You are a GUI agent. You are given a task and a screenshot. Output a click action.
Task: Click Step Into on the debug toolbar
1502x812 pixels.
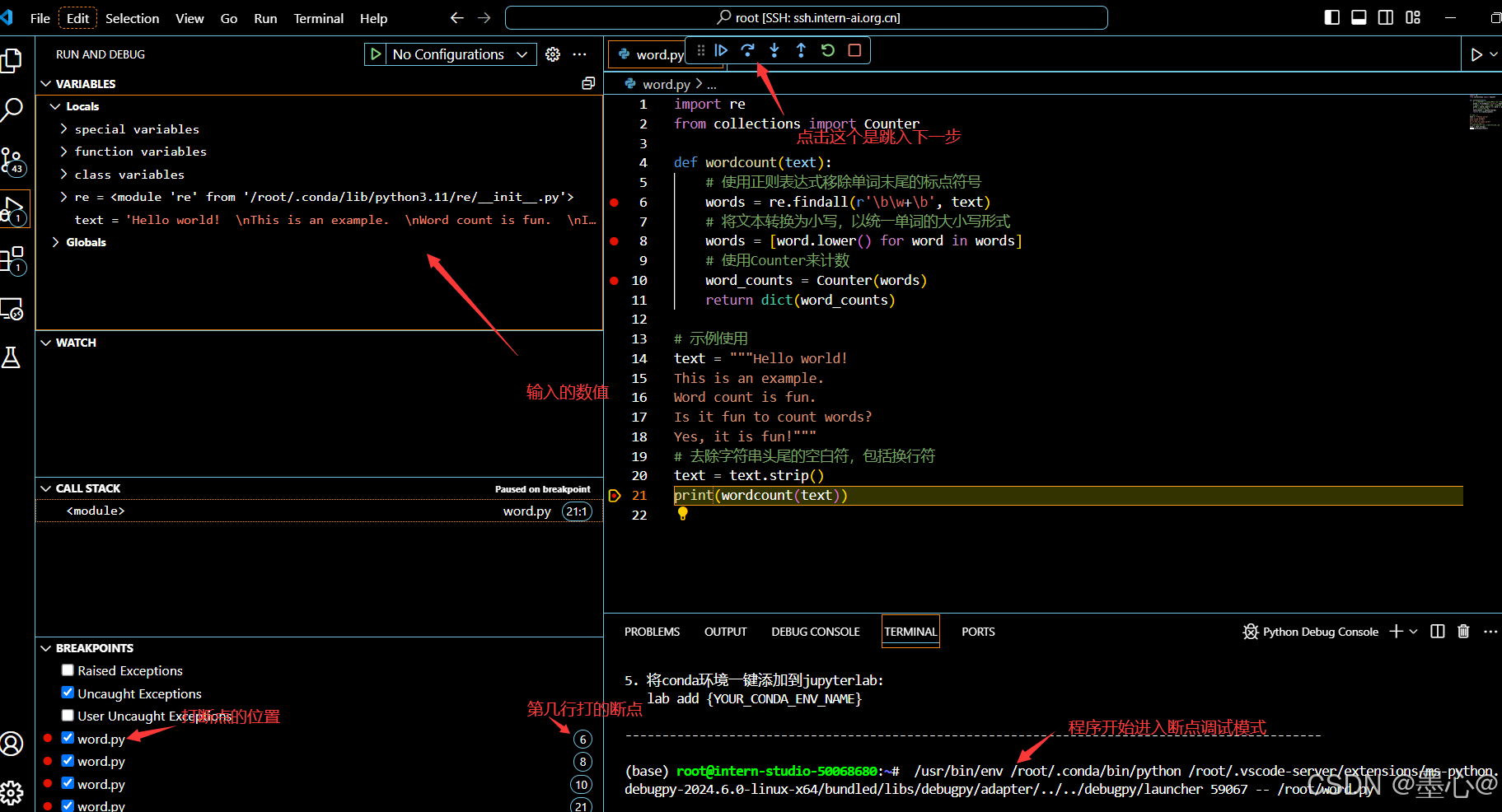[774, 50]
